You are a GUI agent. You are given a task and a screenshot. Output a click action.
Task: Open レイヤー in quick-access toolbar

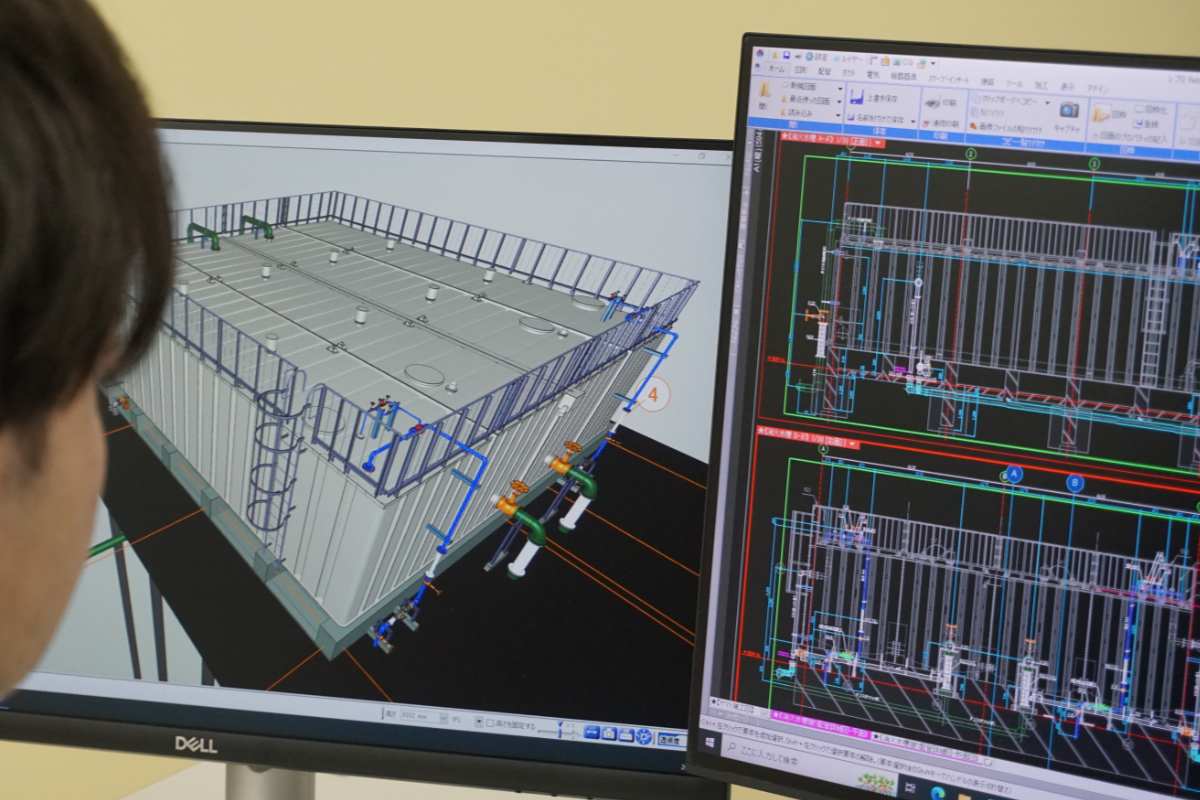pos(848,59)
